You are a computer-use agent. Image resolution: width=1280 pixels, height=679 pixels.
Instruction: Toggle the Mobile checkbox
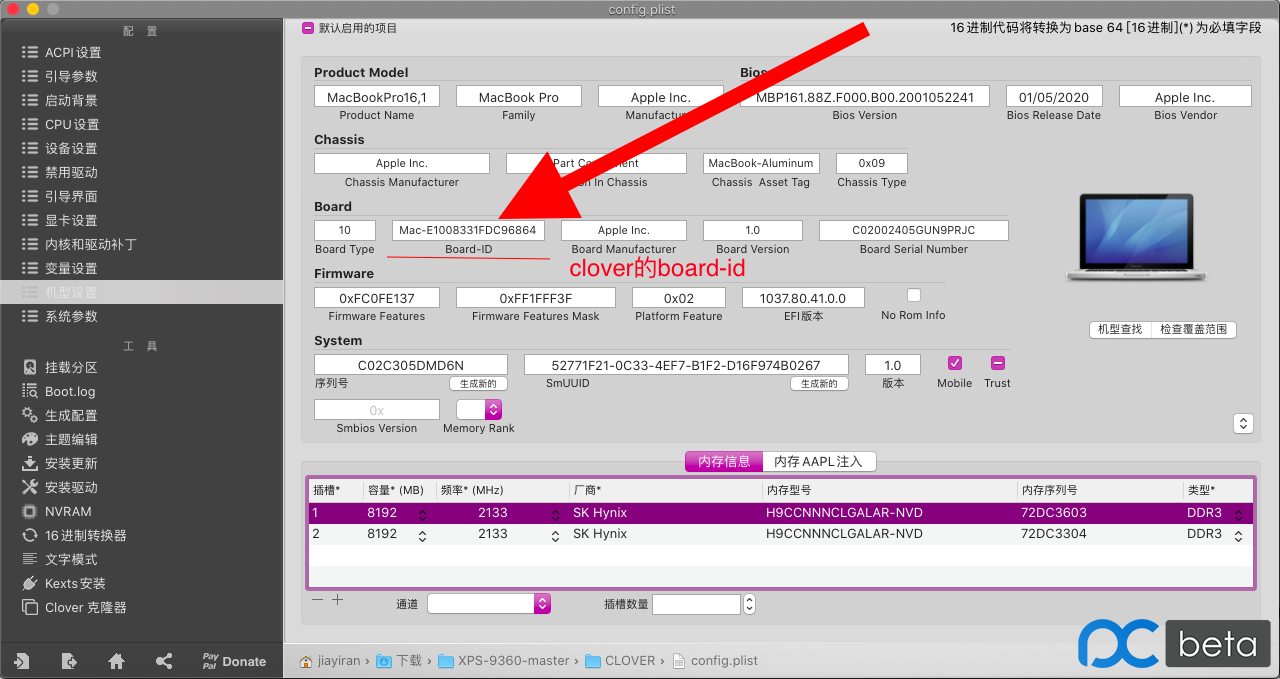click(954, 363)
